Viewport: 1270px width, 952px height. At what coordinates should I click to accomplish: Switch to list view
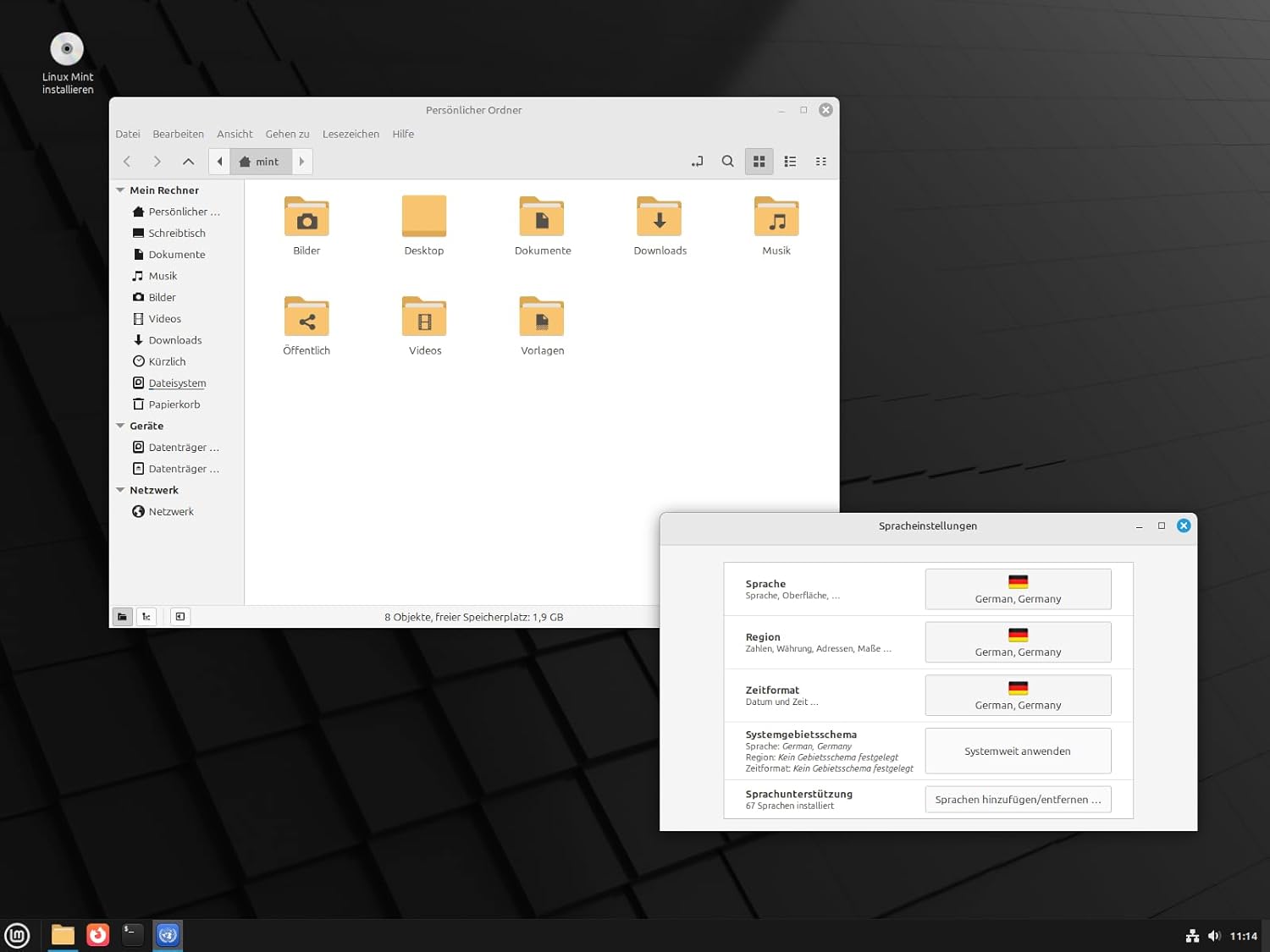(790, 162)
